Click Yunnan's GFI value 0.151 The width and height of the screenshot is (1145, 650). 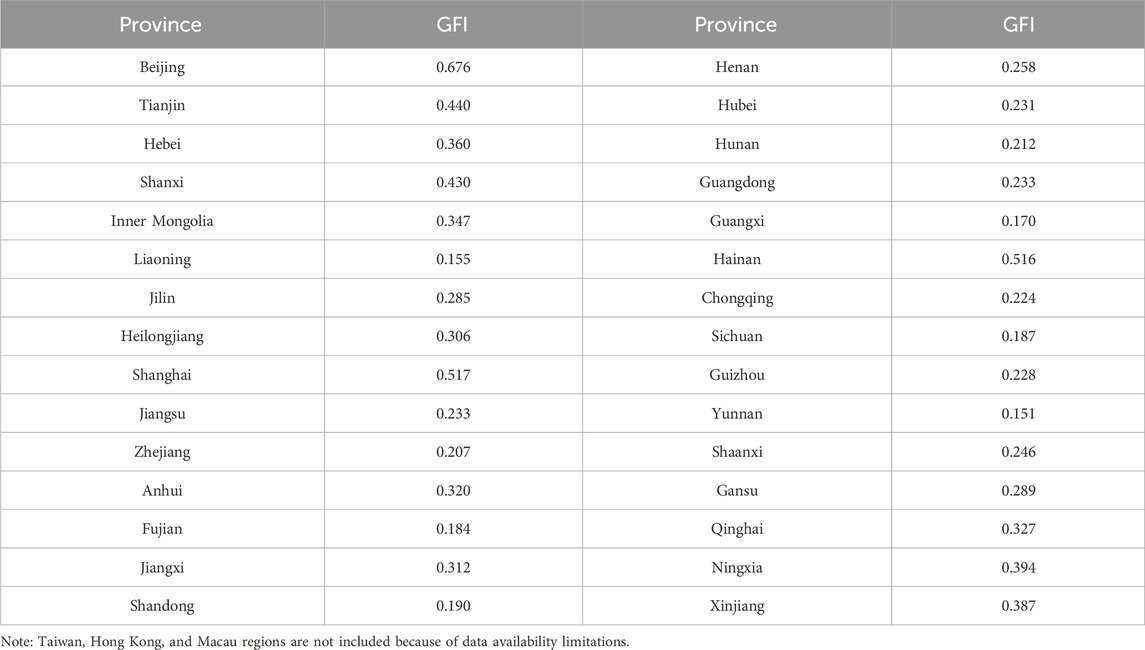(1017, 414)
